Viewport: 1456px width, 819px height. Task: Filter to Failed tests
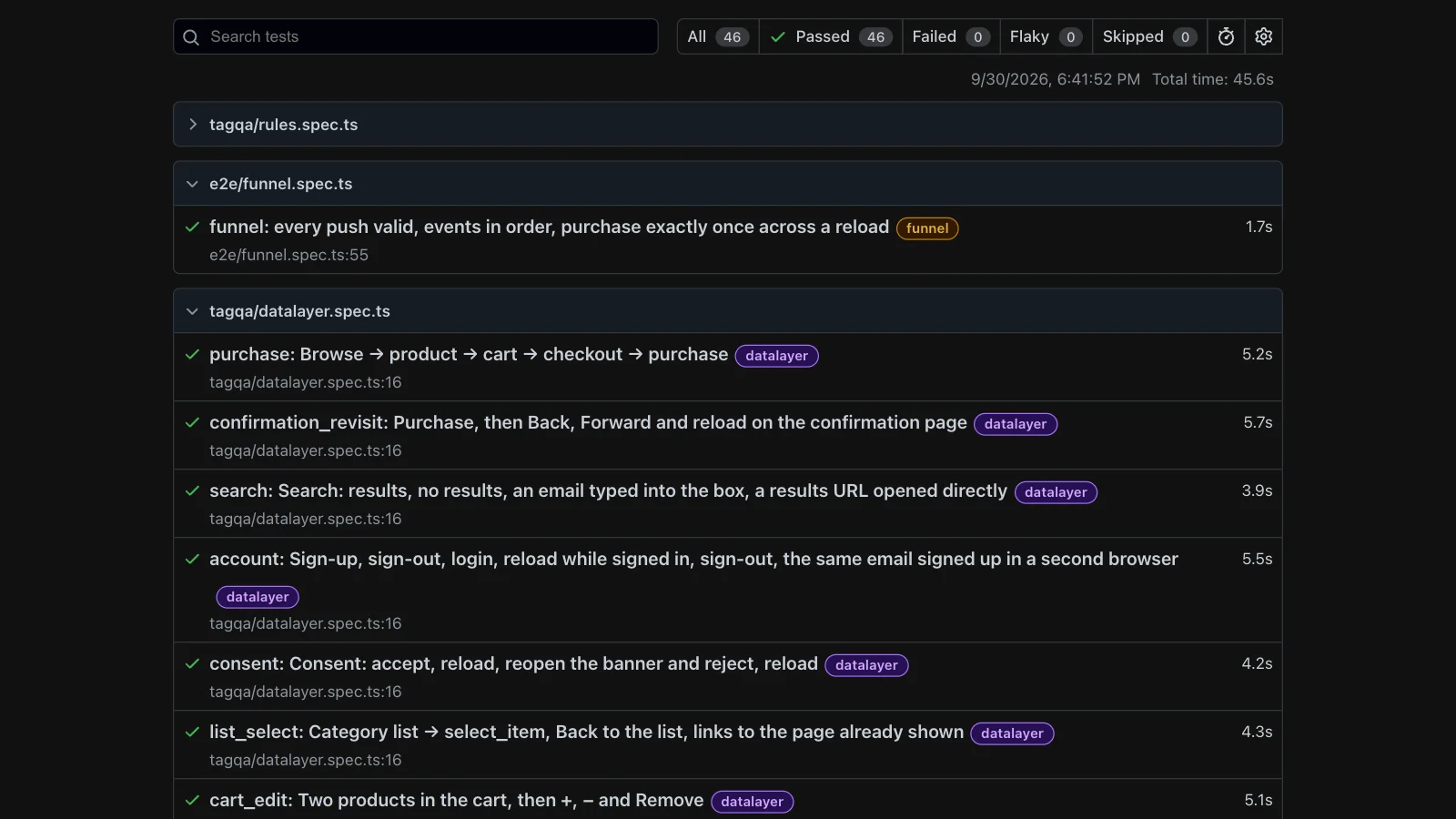[x=951, y=36]
